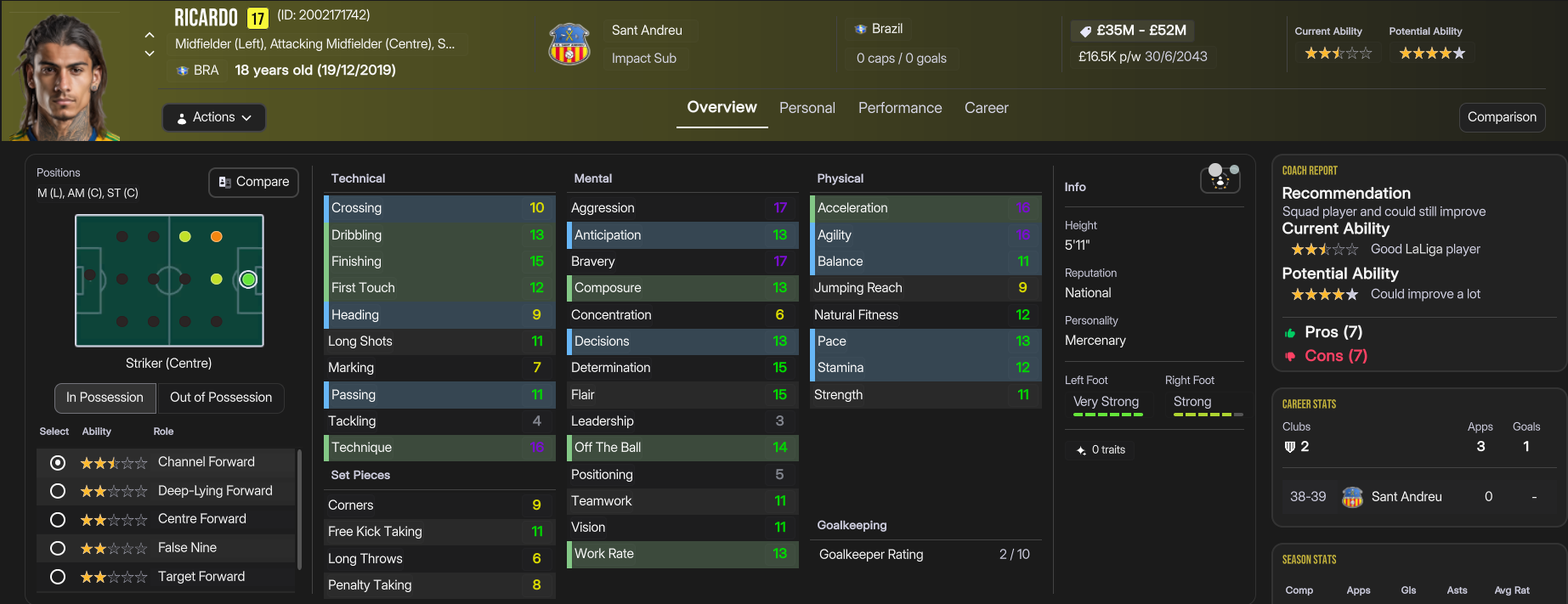Go to next player with down chevron

pos(150,54)
